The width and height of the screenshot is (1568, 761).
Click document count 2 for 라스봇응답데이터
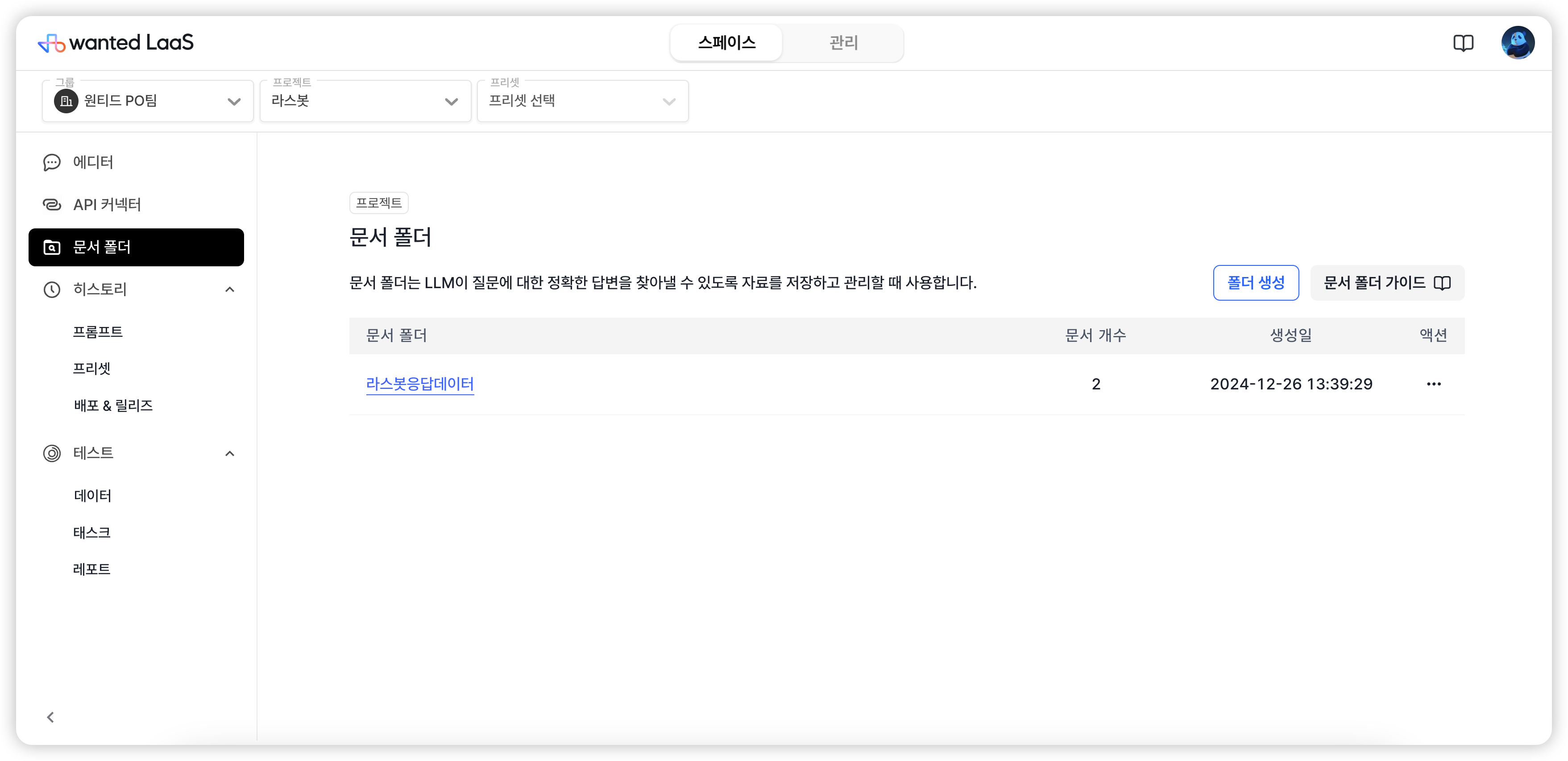point(1095,384)
